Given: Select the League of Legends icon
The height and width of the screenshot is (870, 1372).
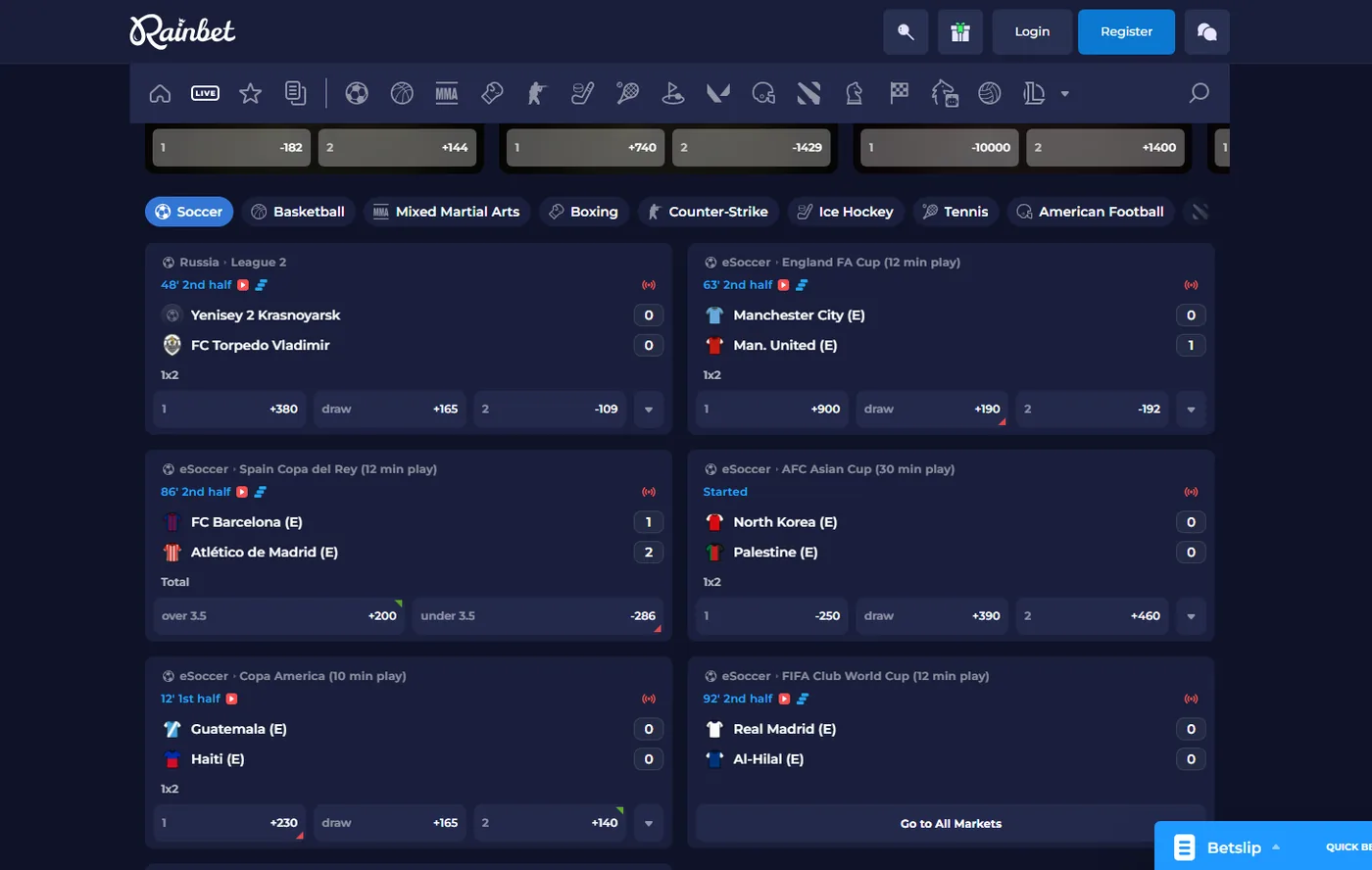Looking at the screenshot, I should pos(1034,93).
